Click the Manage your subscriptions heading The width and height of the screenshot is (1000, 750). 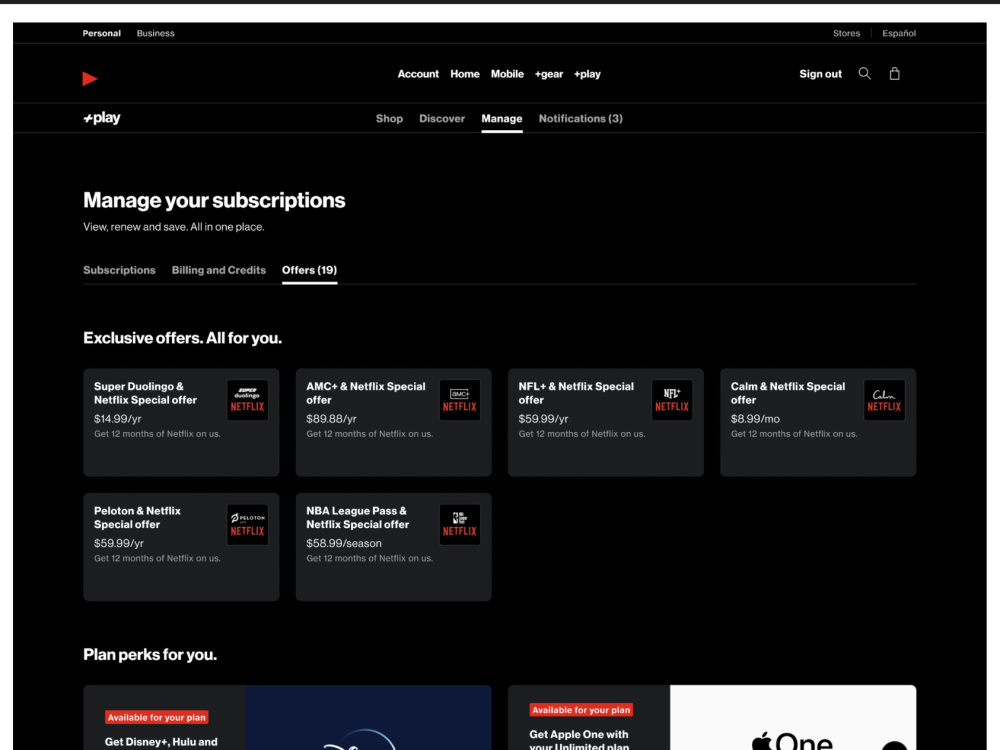214,200
